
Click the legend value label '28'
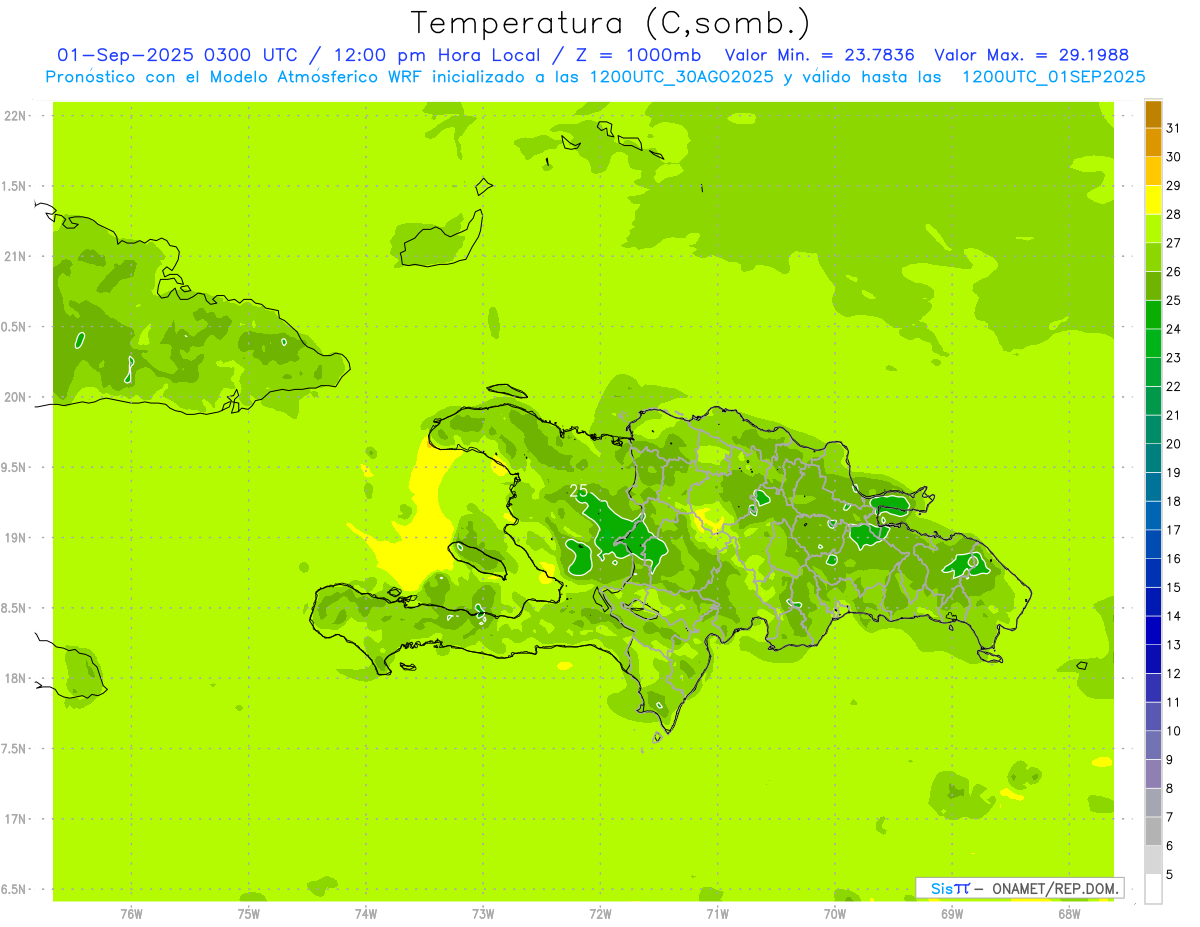pos(1173,214)
